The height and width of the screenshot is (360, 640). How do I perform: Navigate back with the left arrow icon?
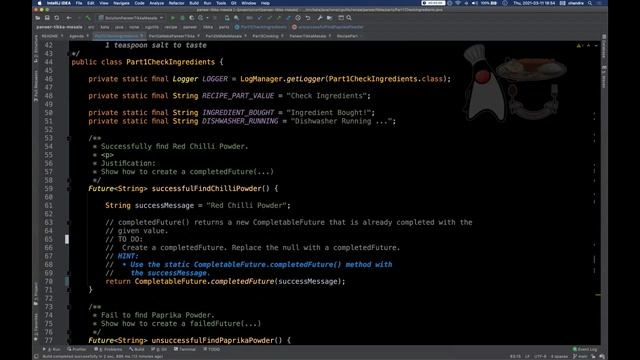(69, 18)
